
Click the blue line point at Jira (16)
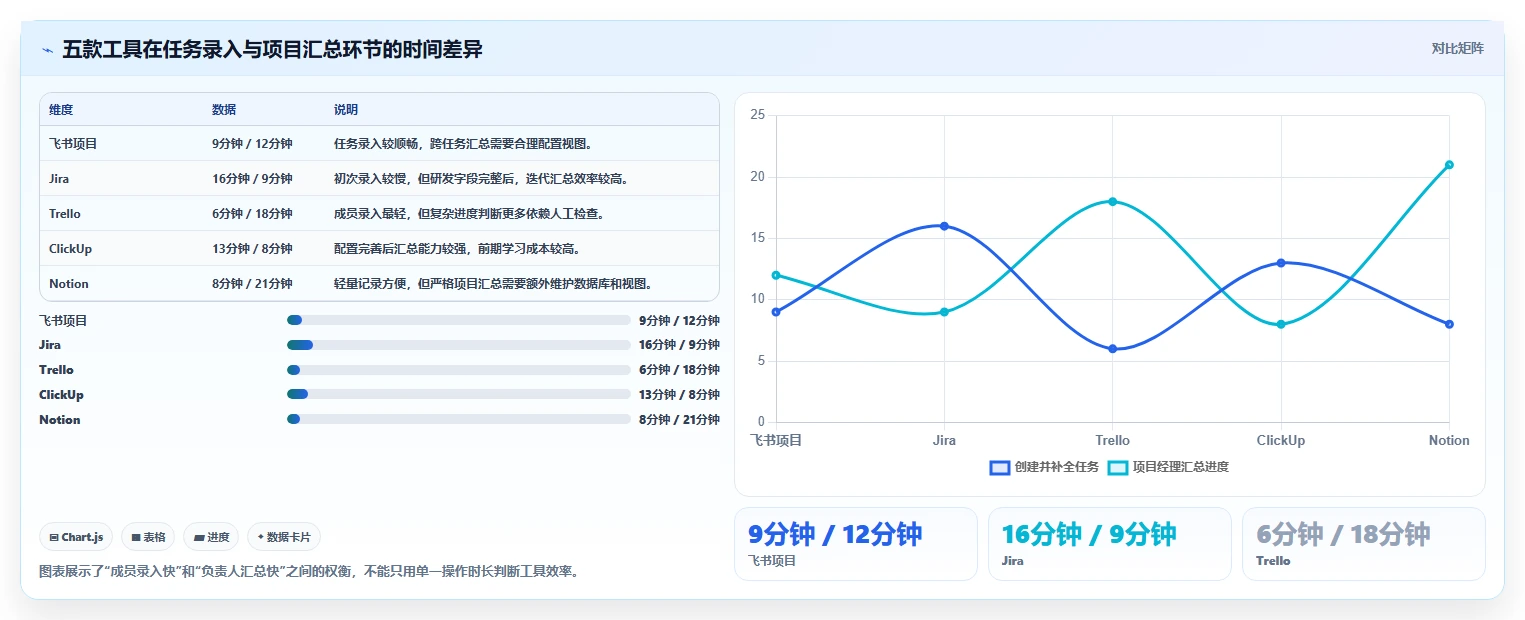(x=944, y=226)
